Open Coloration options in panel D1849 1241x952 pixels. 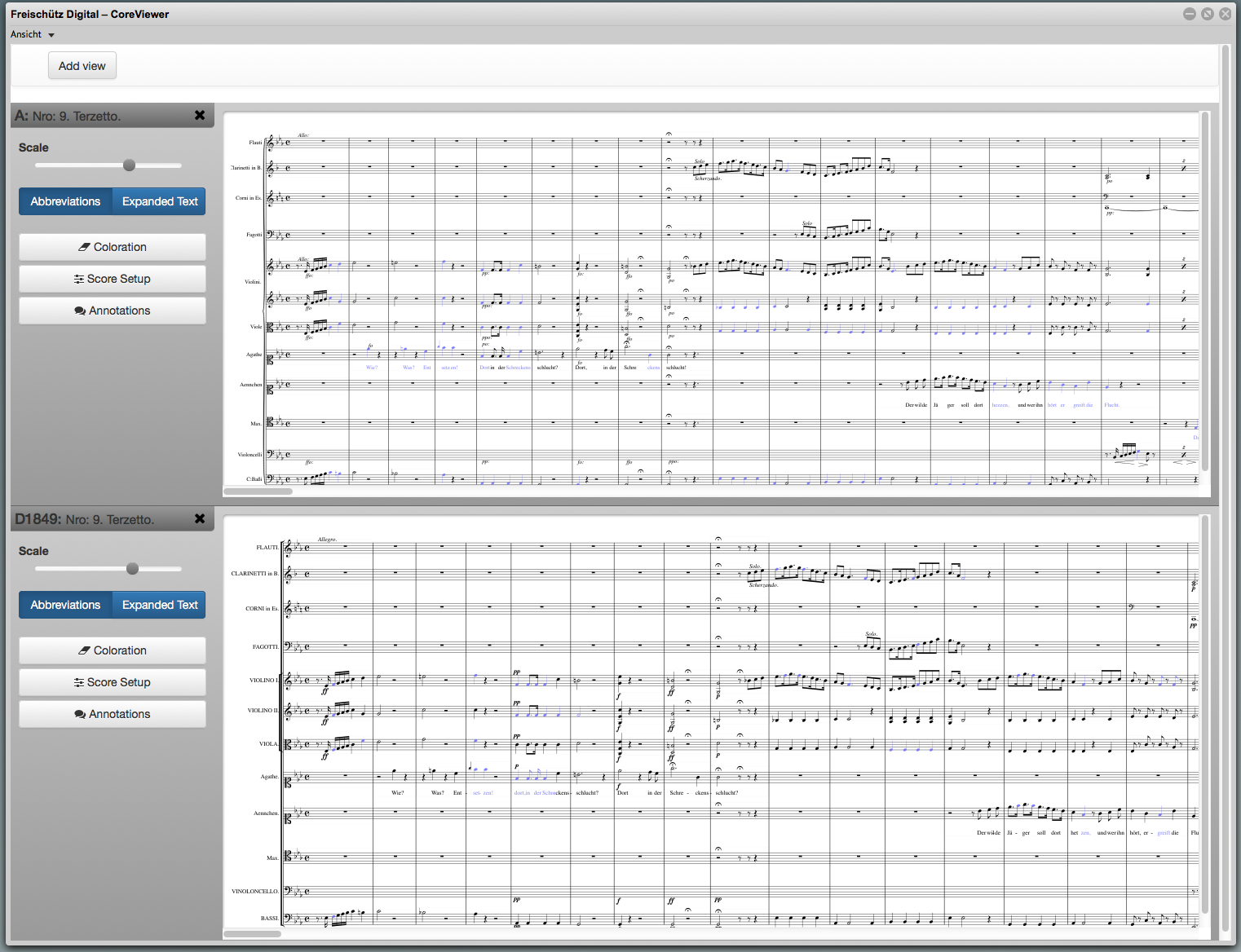(x=113, y=650)
